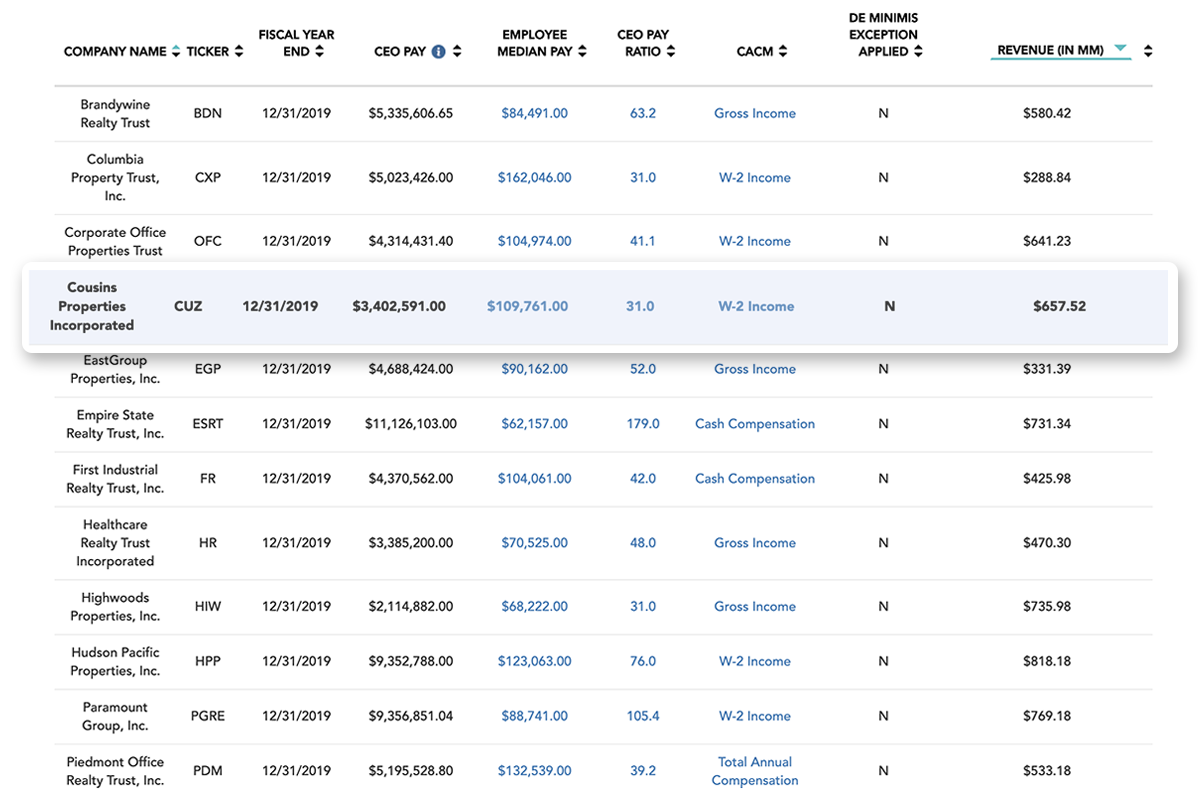Open Cousins Properties W-2 Income link
1200x800 pixels.
(x=757, y=306)
